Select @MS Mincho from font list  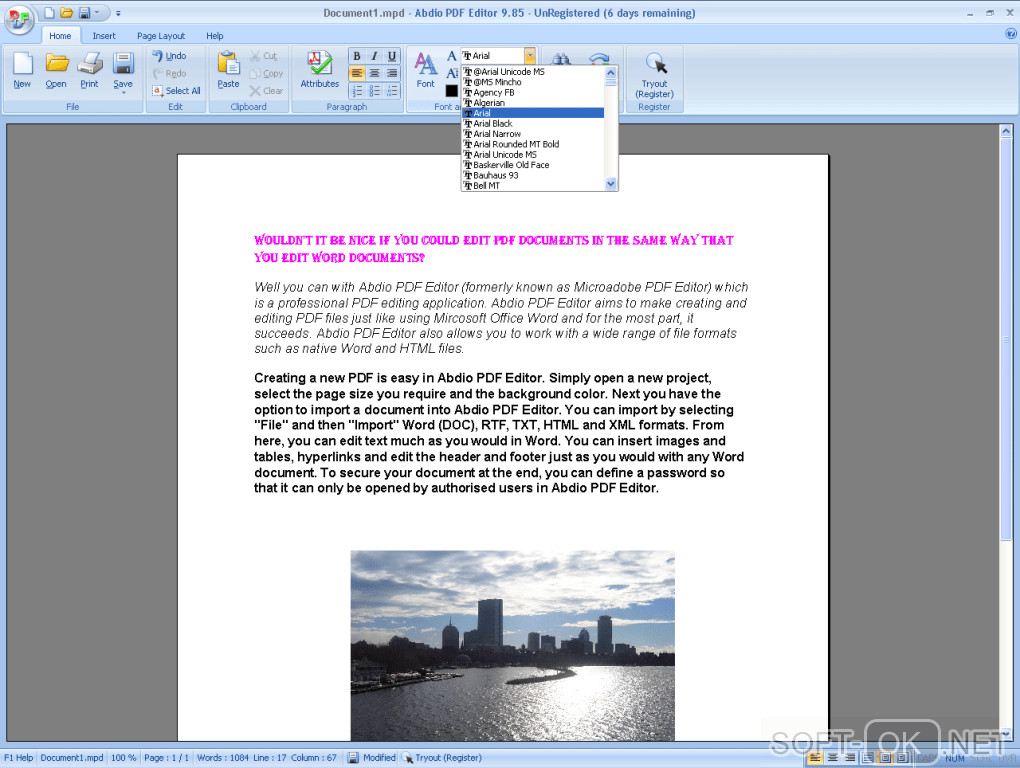533,82
